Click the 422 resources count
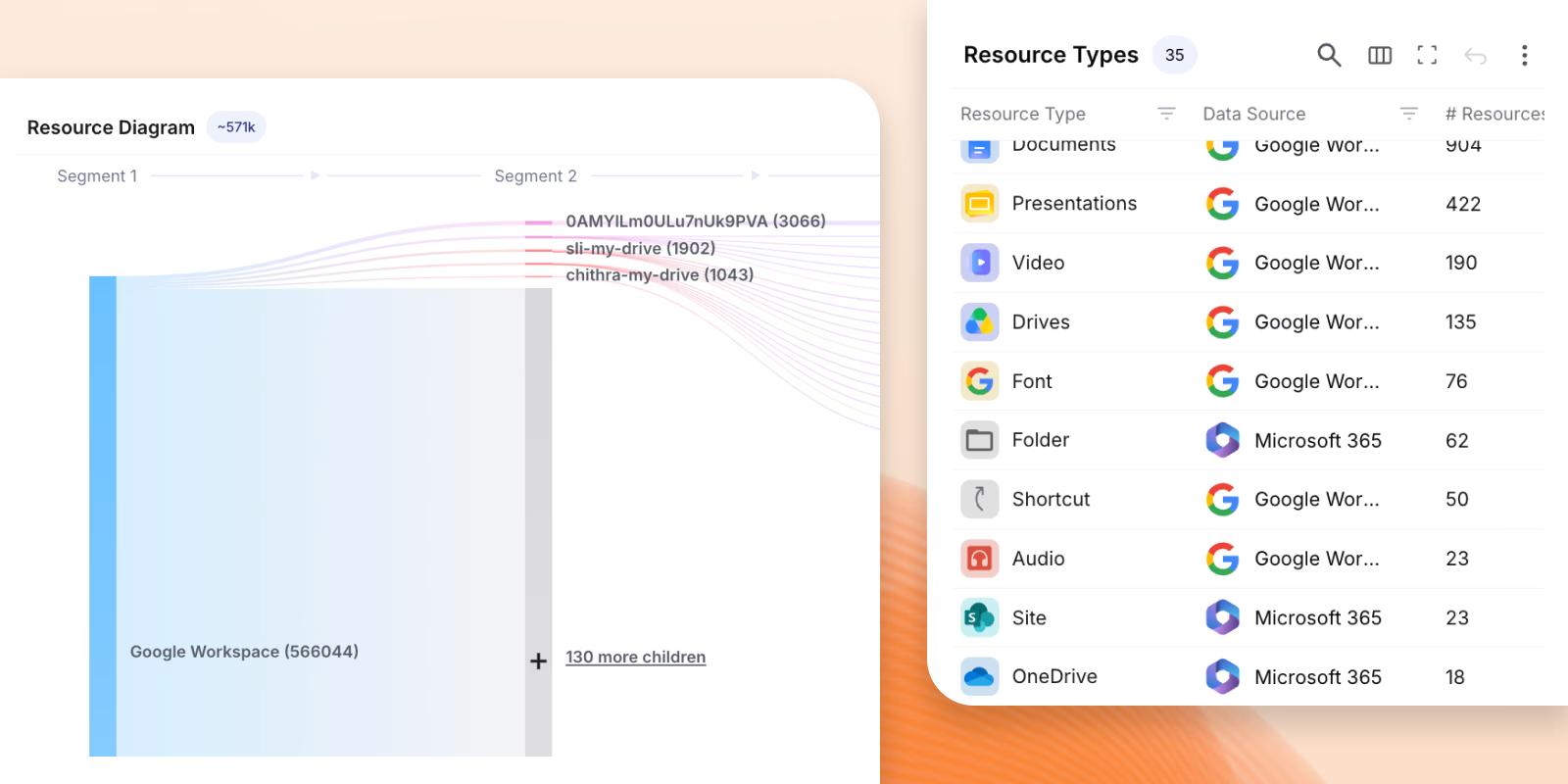Screen dimensions: 1568x784 [1463, 204]
